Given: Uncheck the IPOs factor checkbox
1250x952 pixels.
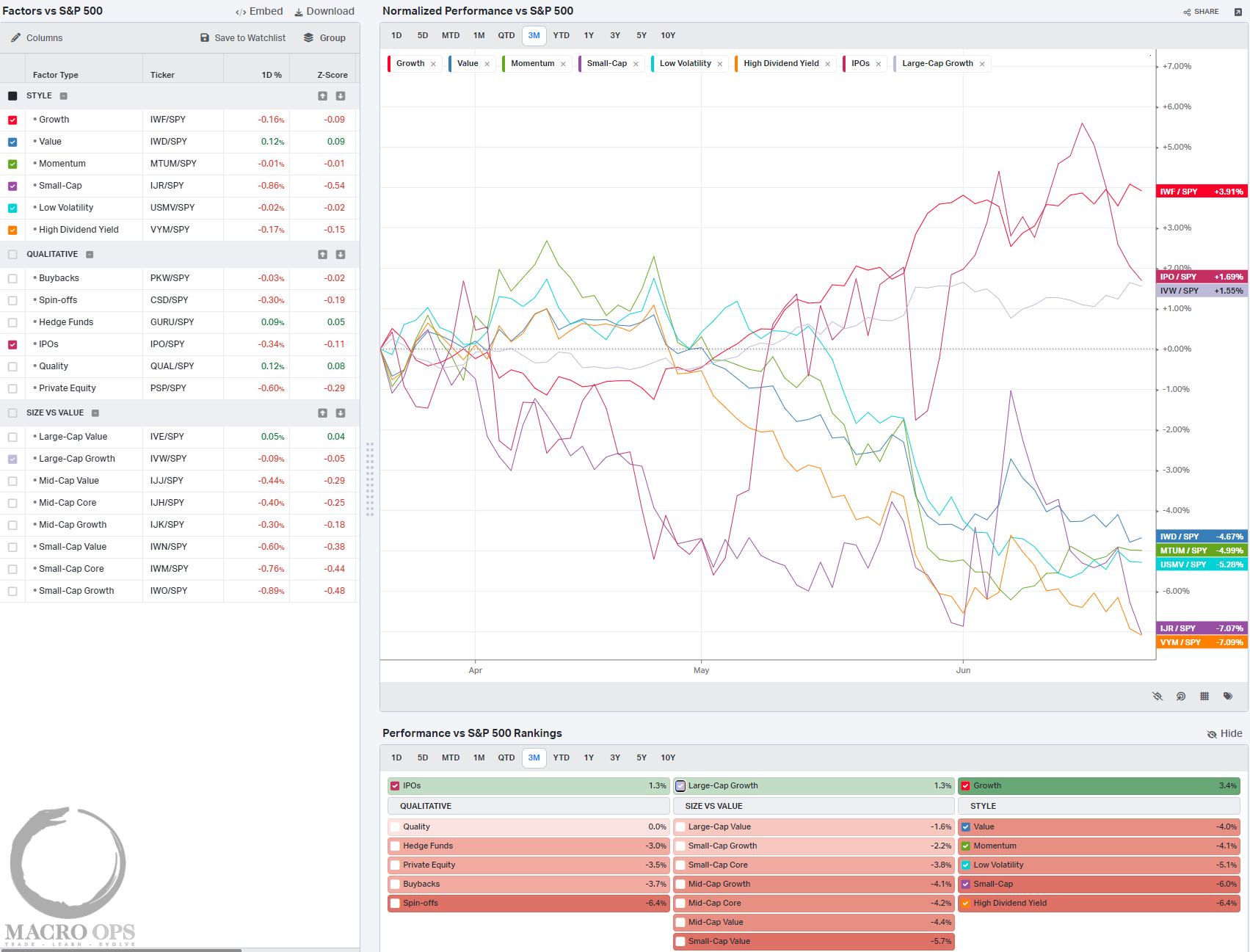Looking at the screenshot, I should point(12,344).
